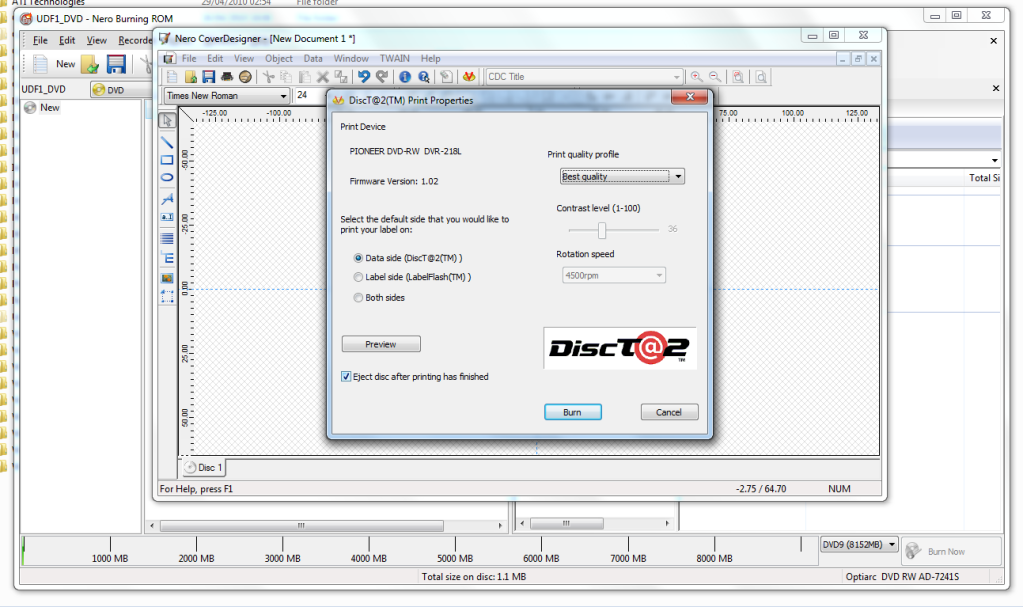
Task: Open TWAIN menu in CoverDesigner
Action: pyautogui.click(x=395, y=58)
